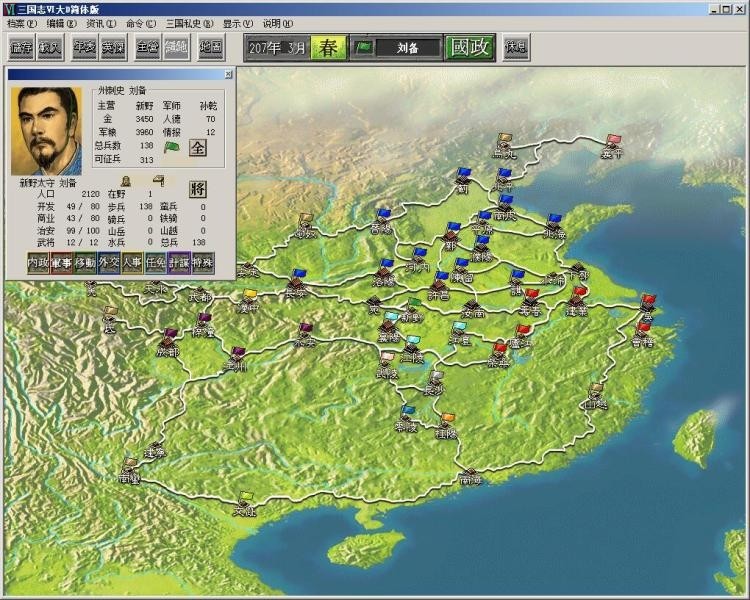
Task: Select the 晋阳 city on the map
Action: (x=382, y=222)
